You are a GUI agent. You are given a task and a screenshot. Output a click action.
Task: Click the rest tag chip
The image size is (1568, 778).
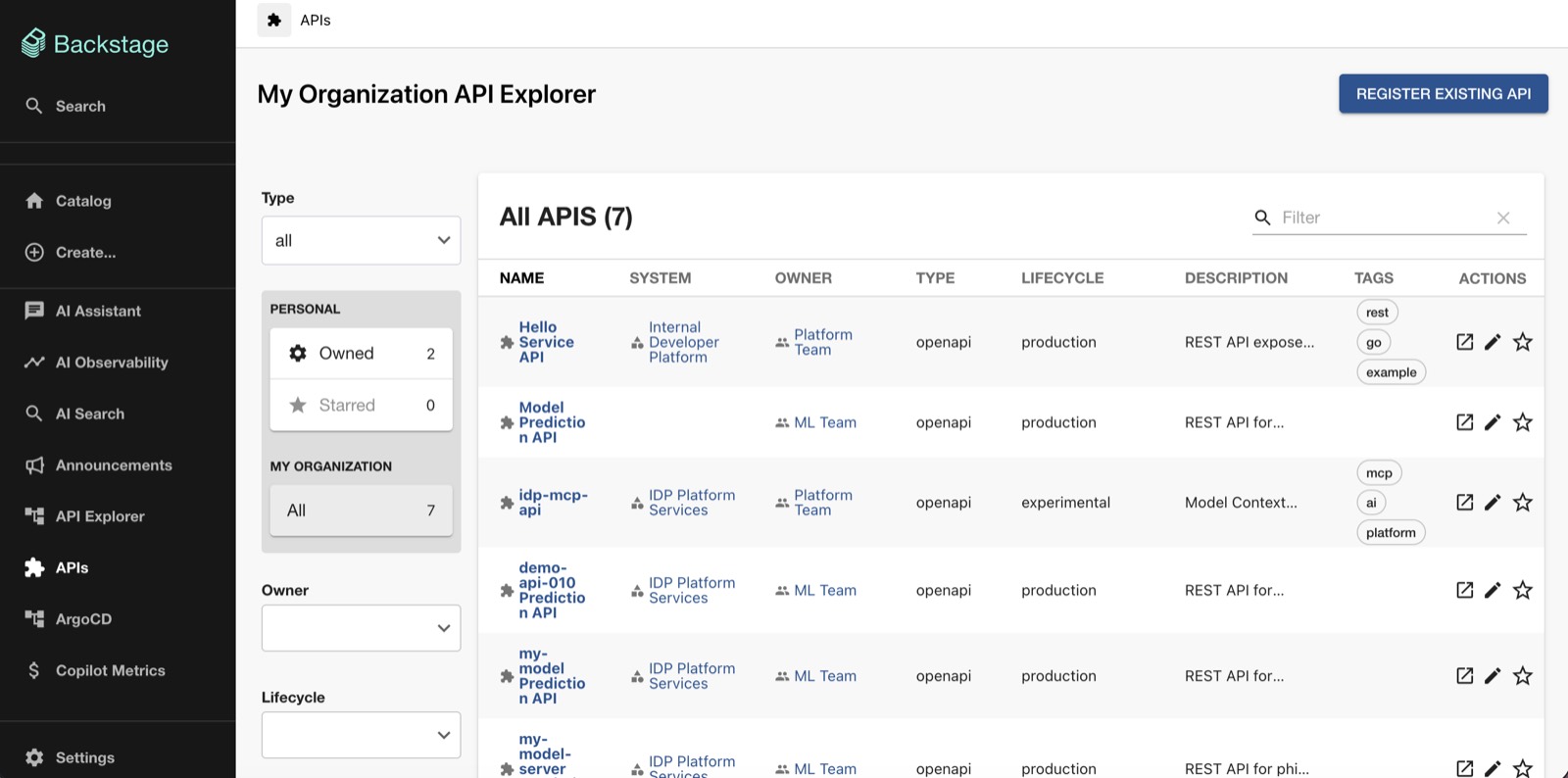click(x=1377, y=313)
